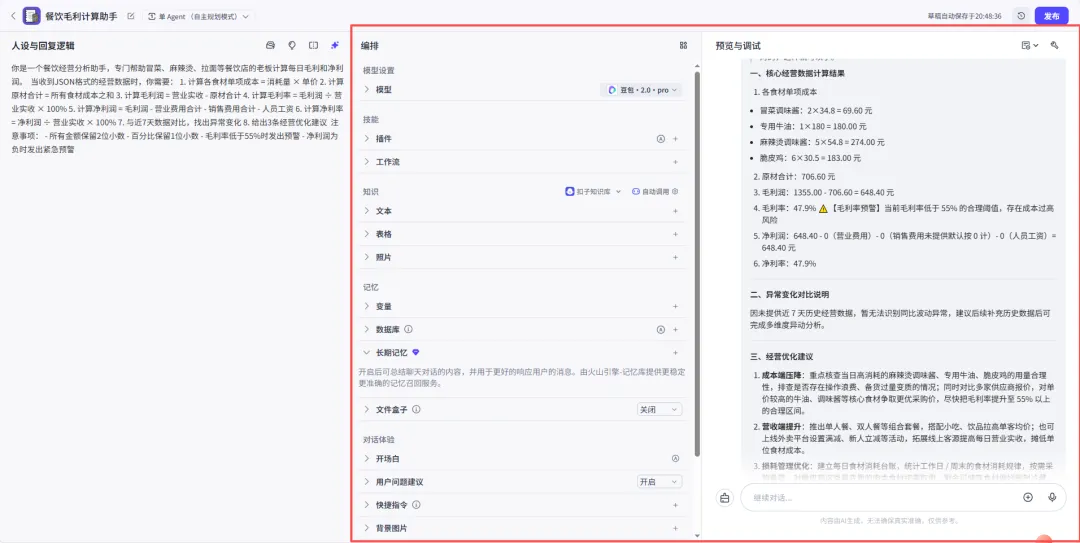The image size is (1080, 543).
Task: Click the lightbulb icon in the persona header
Action: (292, 45)
